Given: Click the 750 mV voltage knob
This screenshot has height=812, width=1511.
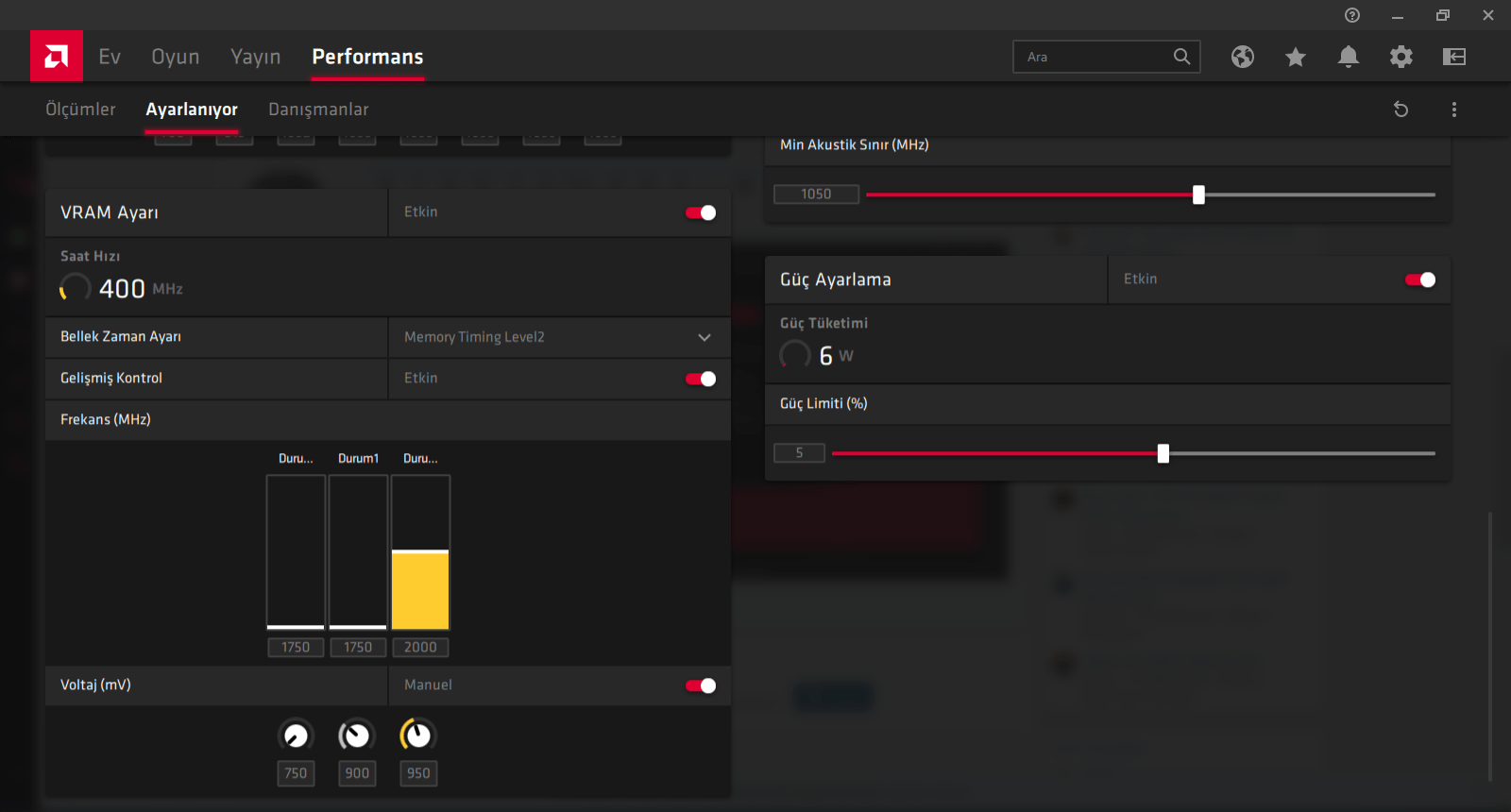Looking at the screenshot, I should [x=296, y=736].
